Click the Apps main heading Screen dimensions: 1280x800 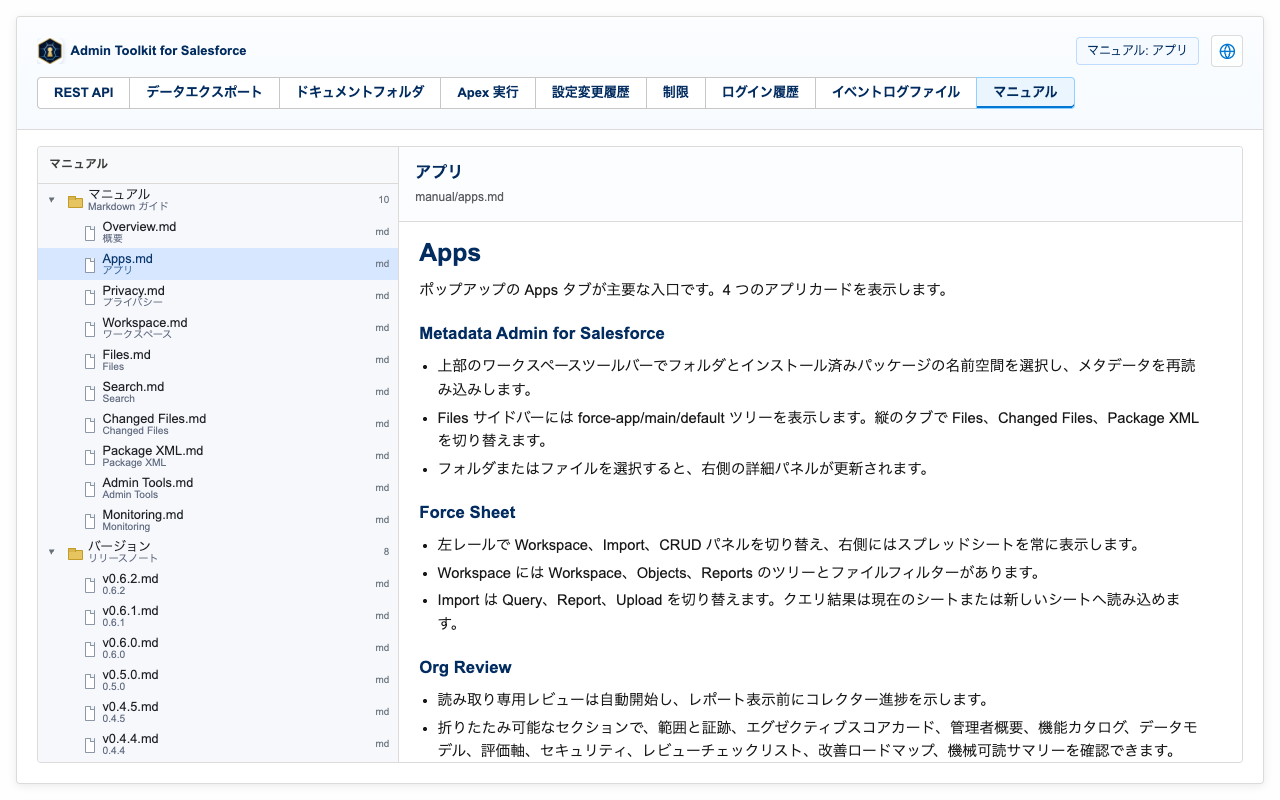tap(450, 253)
